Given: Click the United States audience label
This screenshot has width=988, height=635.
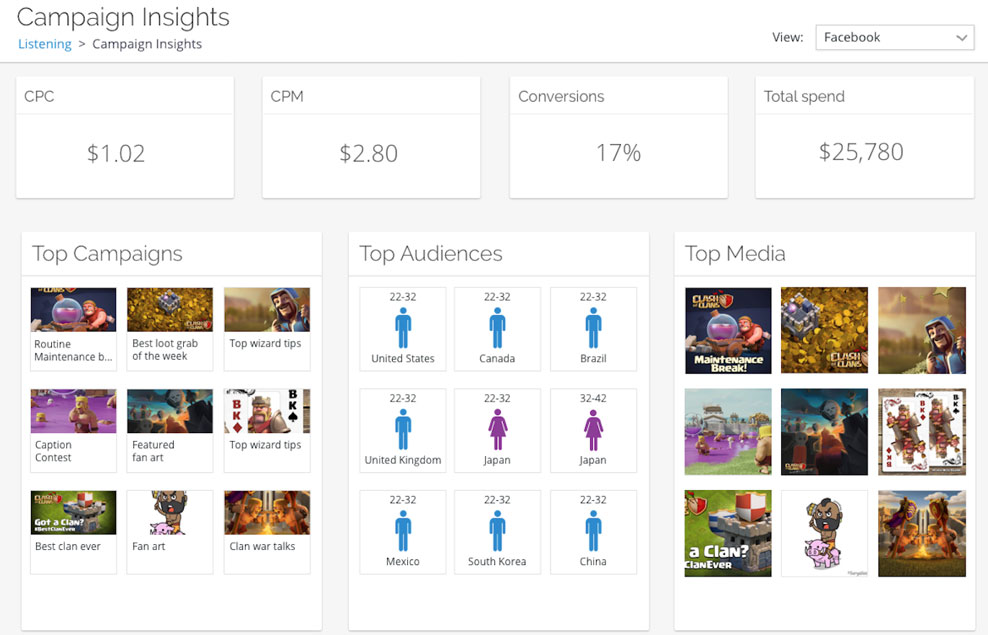Looking at the screenshot, I should tap(403, 358).
